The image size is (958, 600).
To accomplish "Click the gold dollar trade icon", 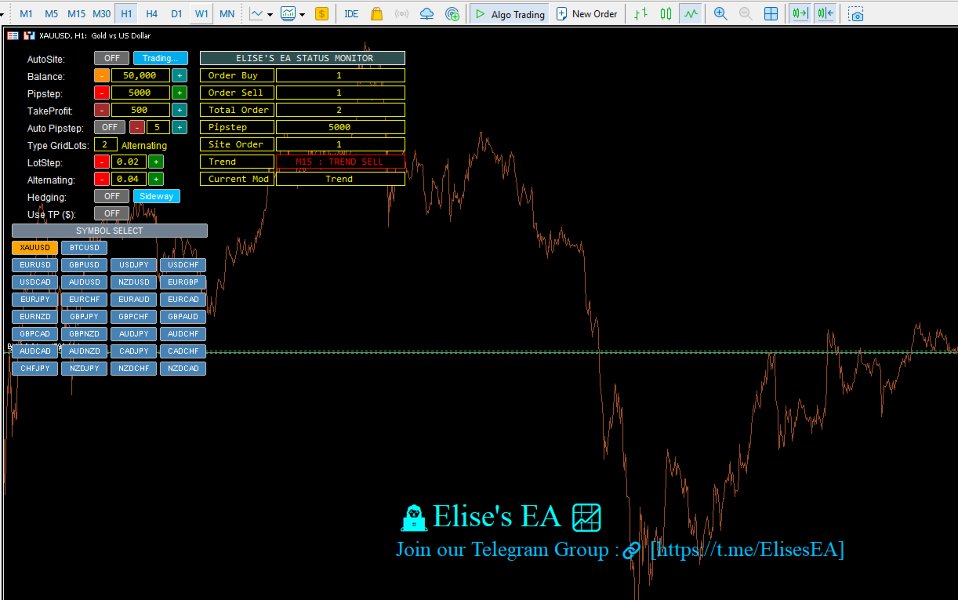I will tap(321, 13).
